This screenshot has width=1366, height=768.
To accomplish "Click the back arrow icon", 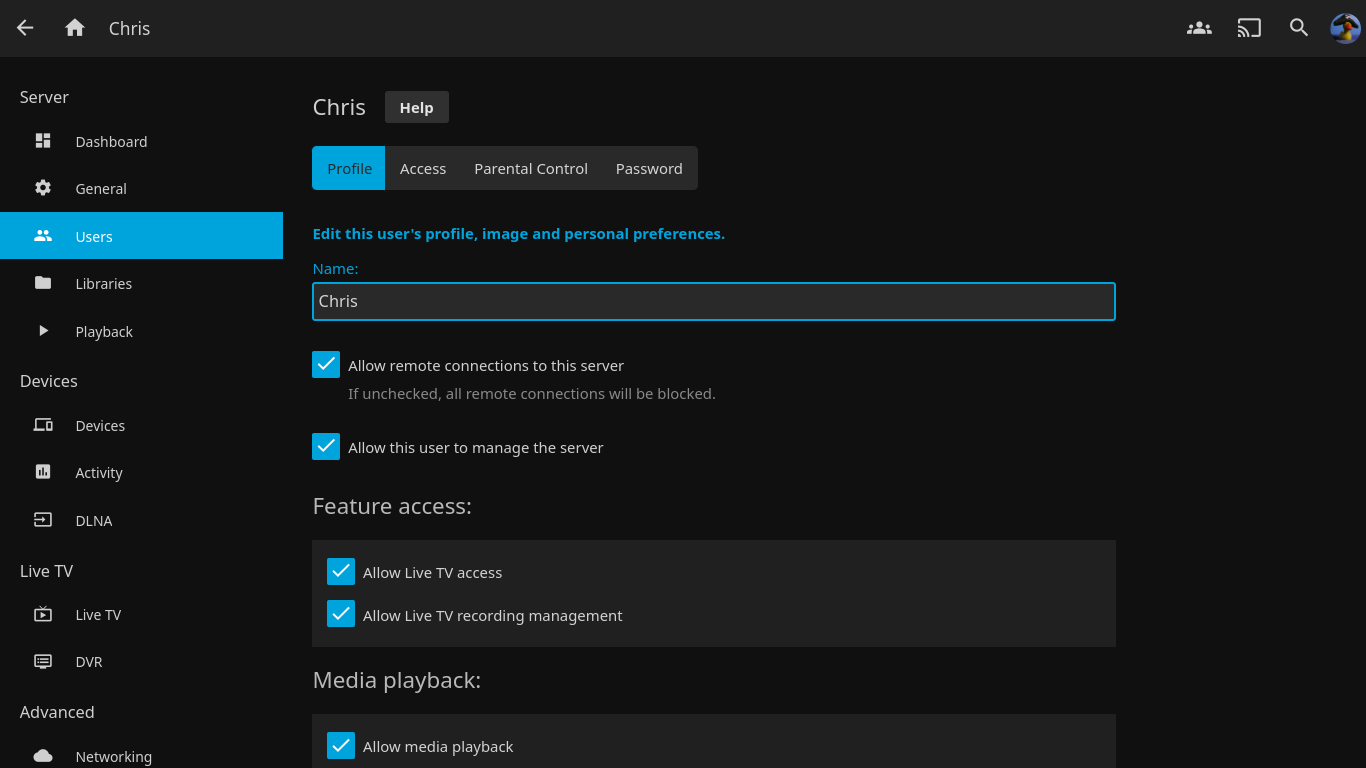I will (x=25, y=28).
